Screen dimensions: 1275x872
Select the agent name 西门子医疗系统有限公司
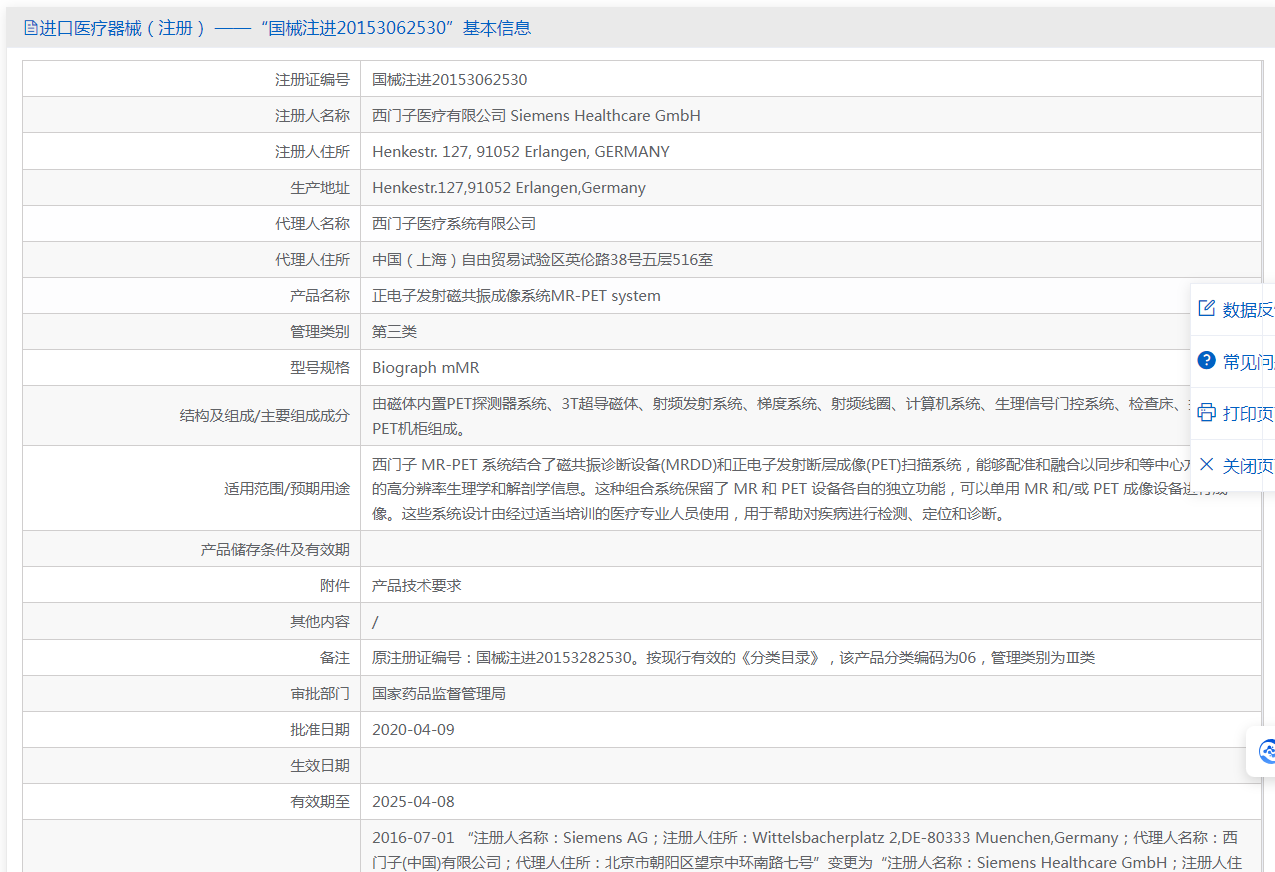click(454, 223)
